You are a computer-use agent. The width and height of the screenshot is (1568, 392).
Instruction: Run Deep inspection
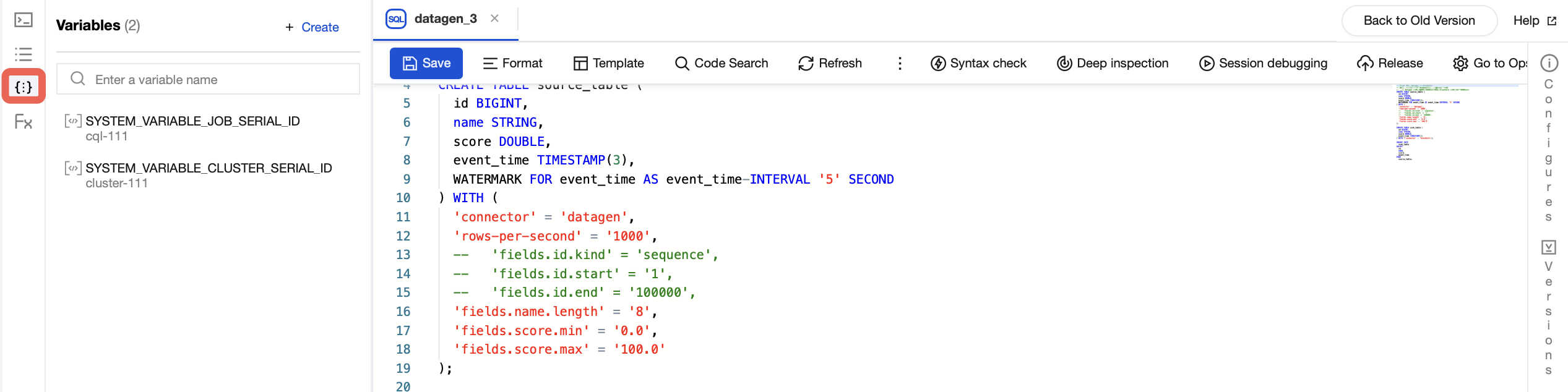(x=1113, y=63)
